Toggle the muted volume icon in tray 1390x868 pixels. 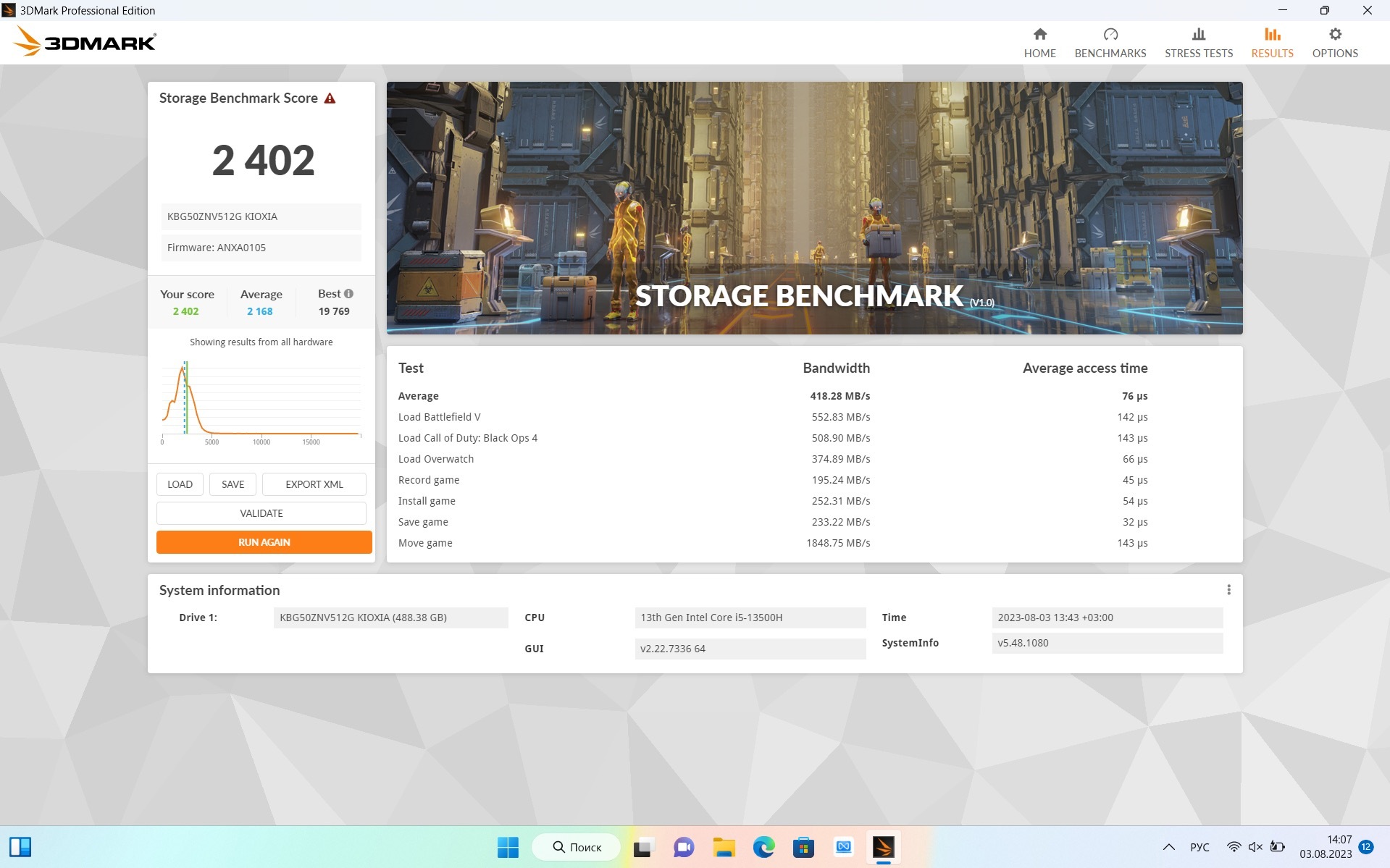tap(1255, 847)
